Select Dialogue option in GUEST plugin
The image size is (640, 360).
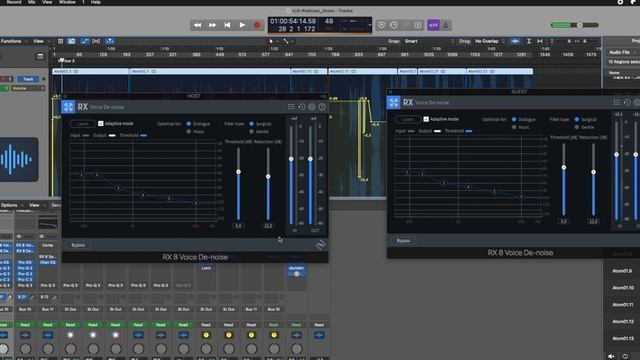point(514,120)
